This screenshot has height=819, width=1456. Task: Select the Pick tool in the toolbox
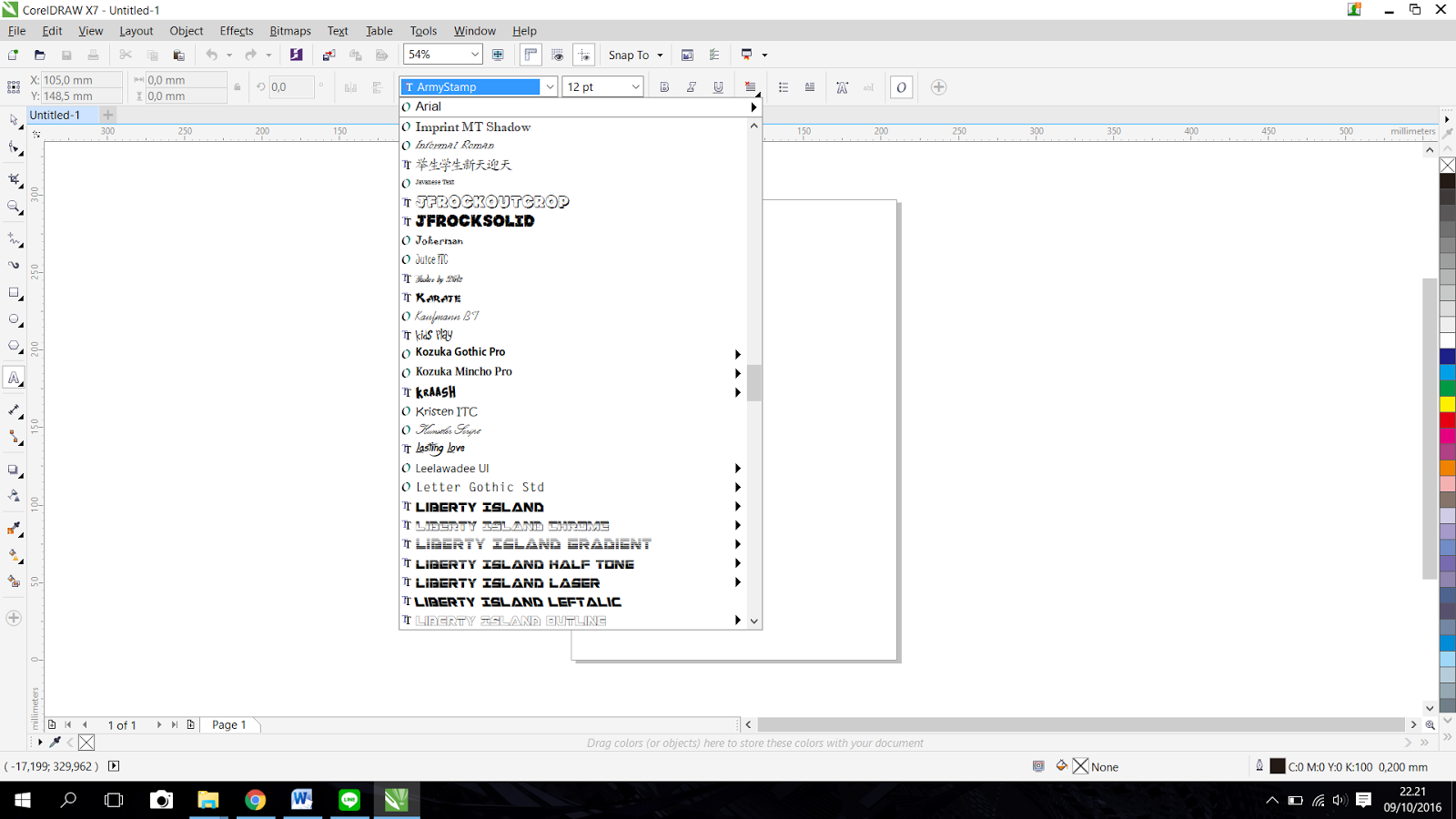pos(14,120)
